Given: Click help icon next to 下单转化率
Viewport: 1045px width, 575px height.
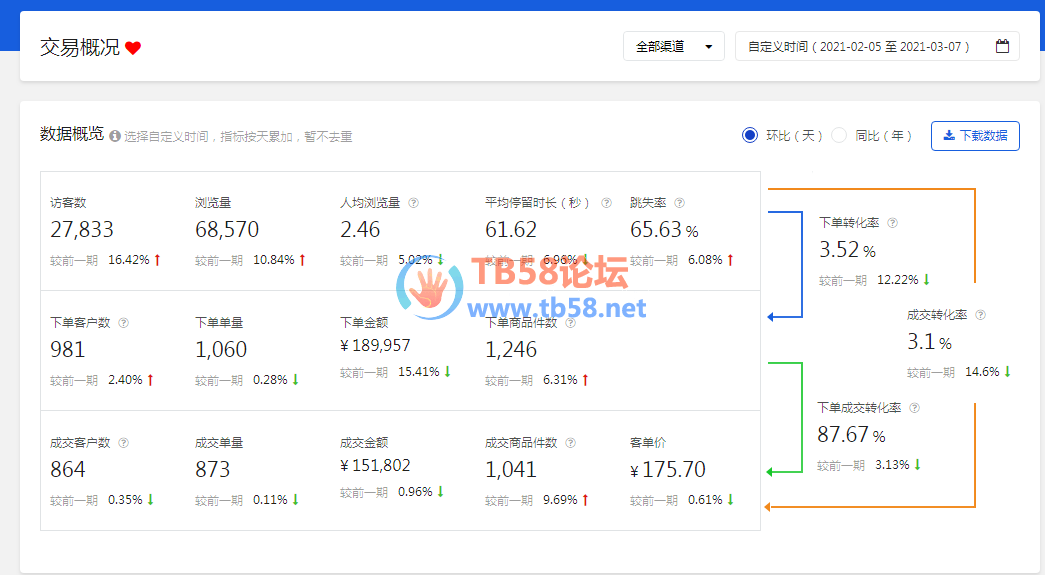Looking at the screenshot, I should pyautogui.click(x=892, y=223).
